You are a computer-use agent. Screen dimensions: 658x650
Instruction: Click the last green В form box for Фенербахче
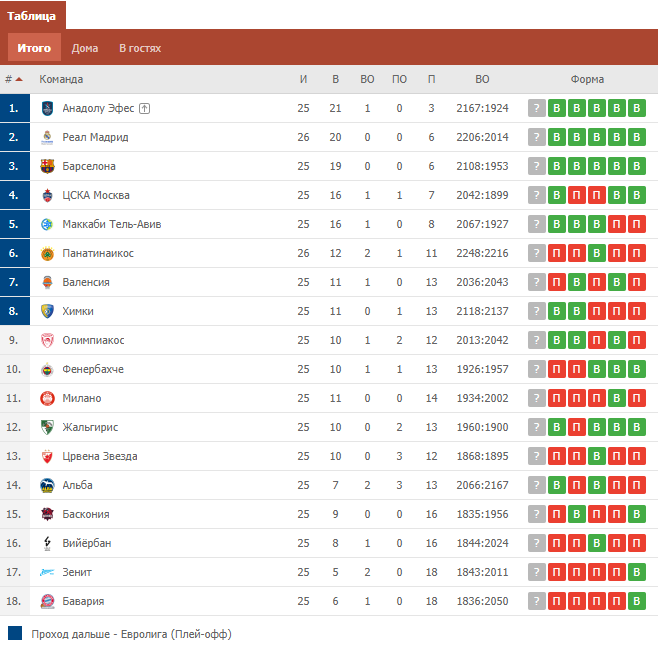(637, 369)
